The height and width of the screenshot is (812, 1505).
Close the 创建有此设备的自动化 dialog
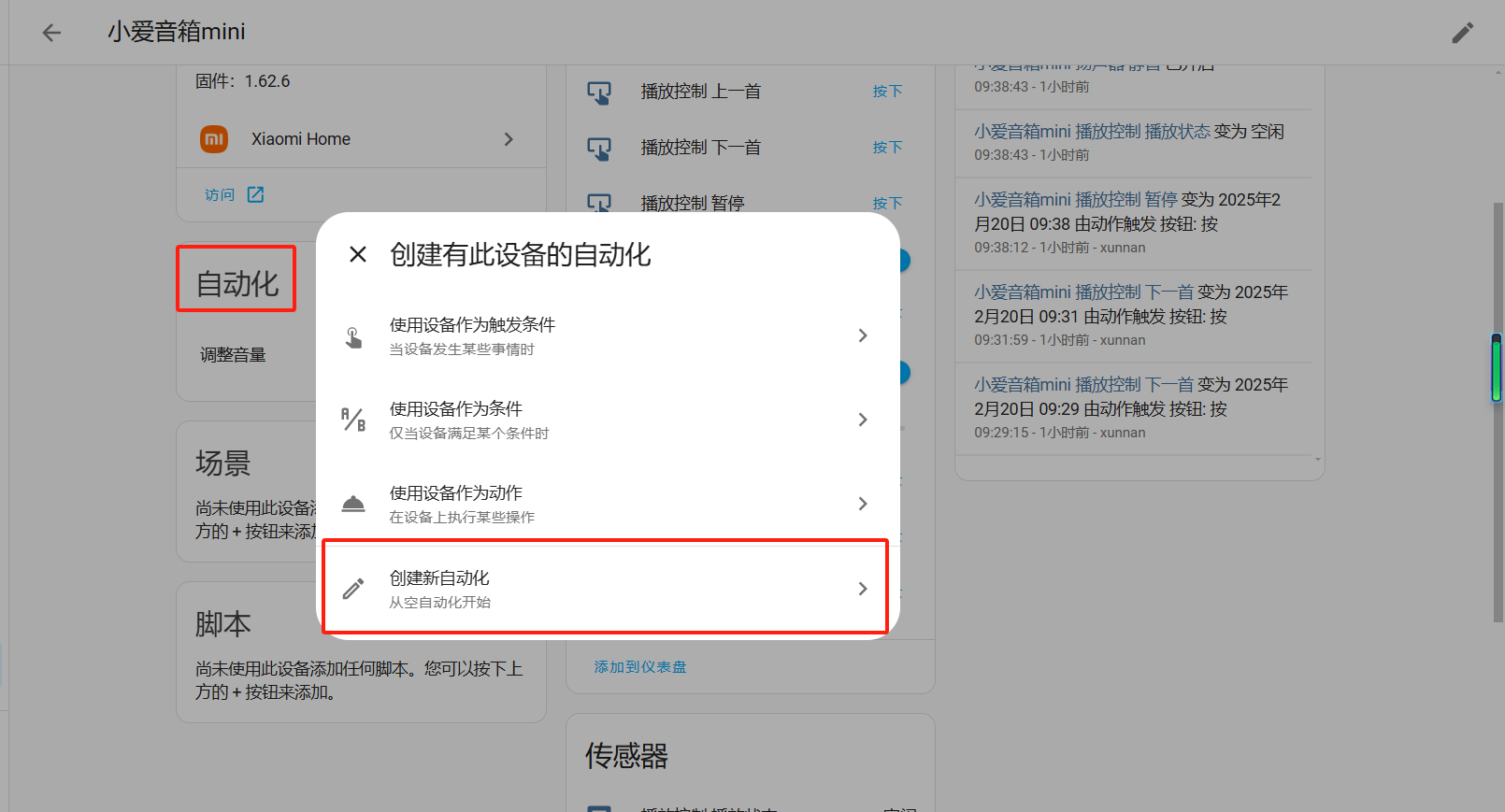point(357,254)
